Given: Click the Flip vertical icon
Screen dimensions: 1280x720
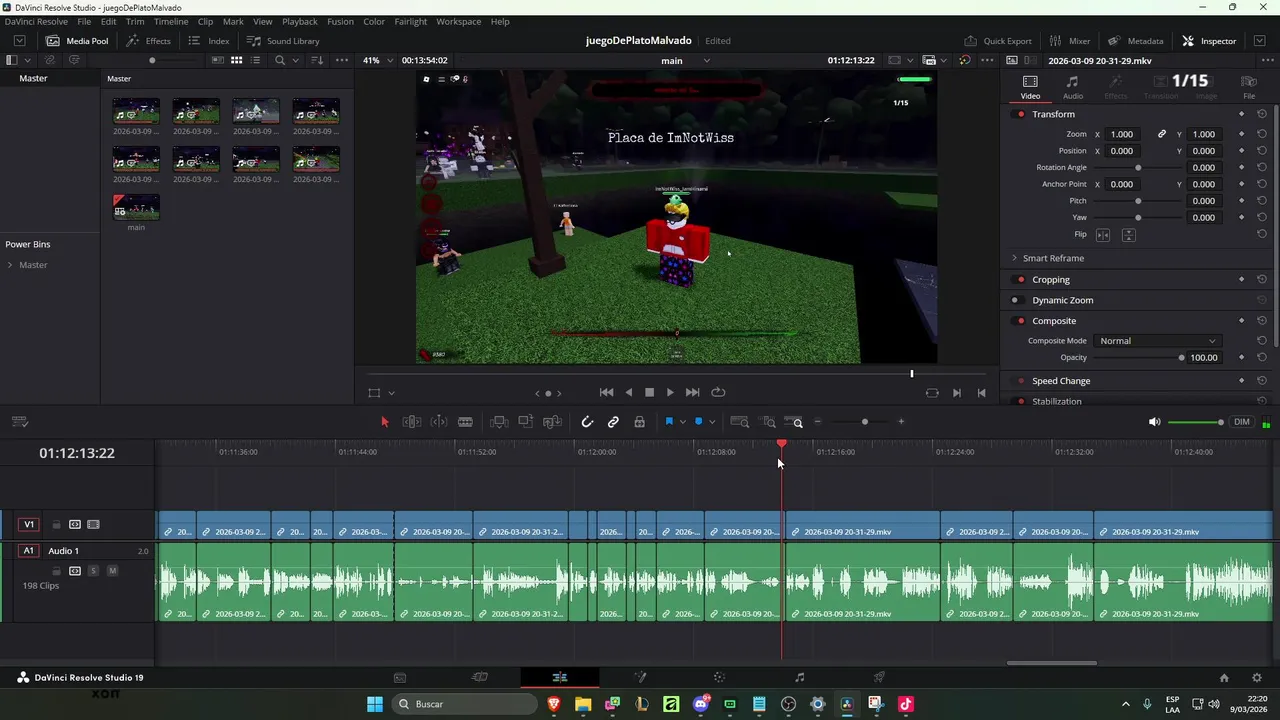Looking at the screenshot, I should coord(1128,235).
